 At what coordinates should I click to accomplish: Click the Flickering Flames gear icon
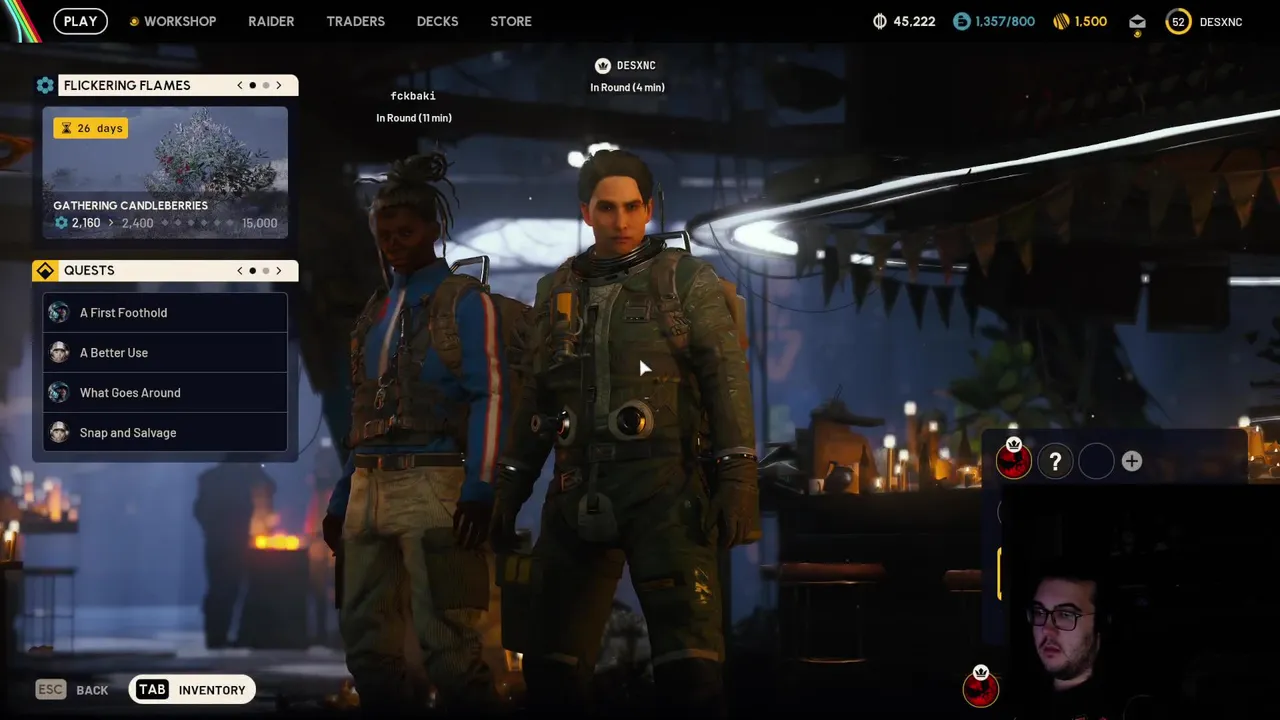[x=45, y=85]
